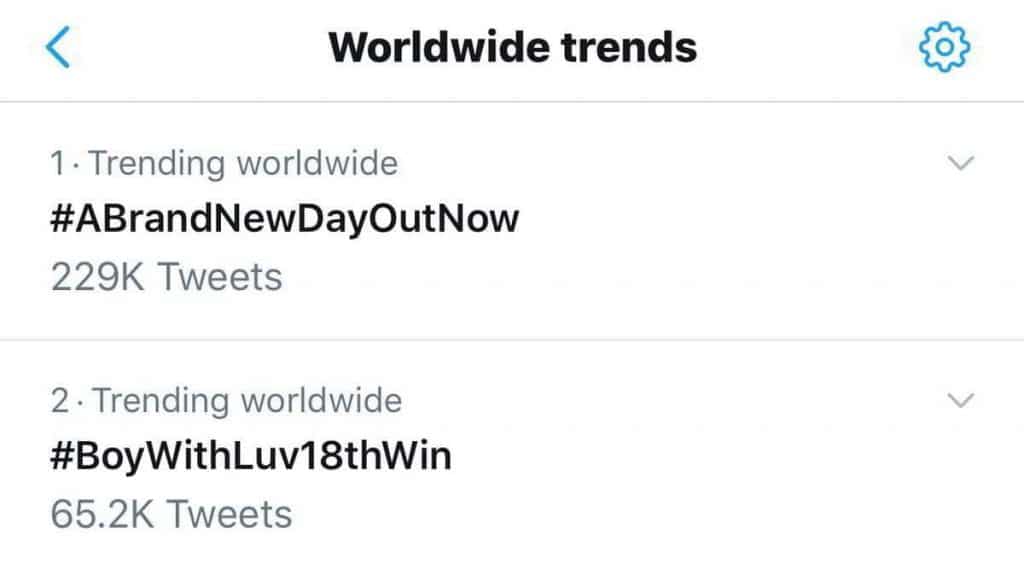Viewport: 1024px width, 563px height.
Task: Click the Worldwide trends title
Action: tap(512, 47)
